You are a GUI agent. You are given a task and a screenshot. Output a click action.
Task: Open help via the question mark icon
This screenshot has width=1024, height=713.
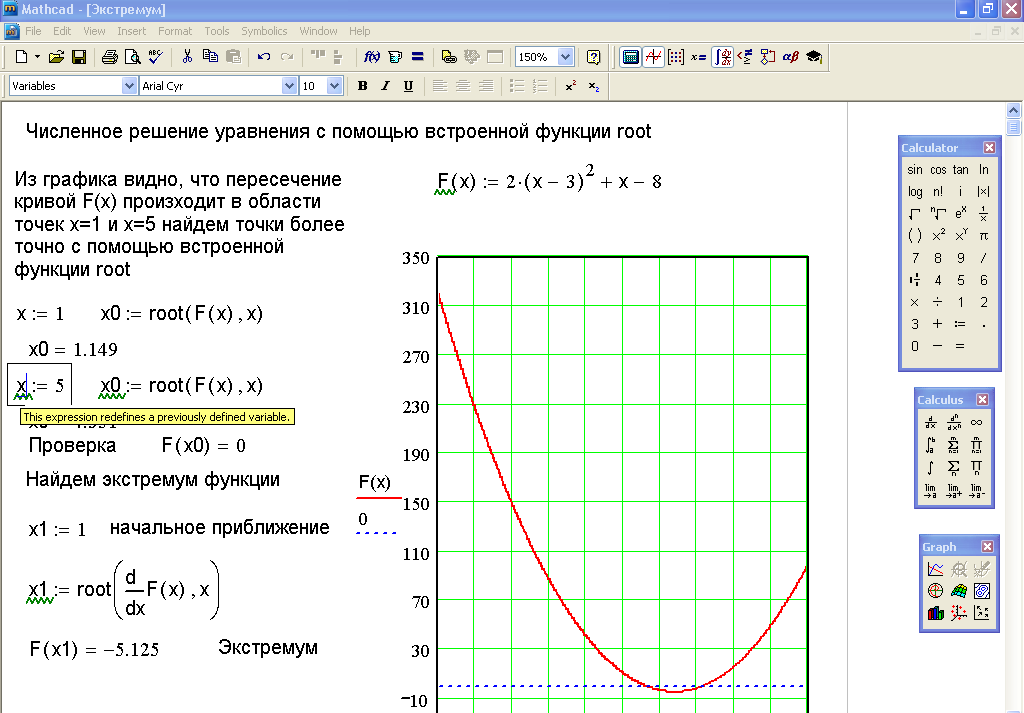point(593,57)
